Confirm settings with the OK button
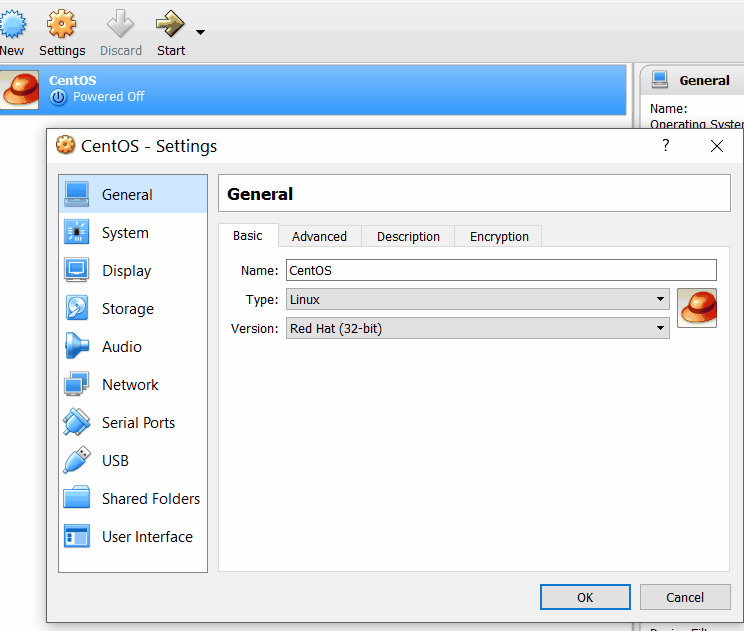The height and width of the screenshot is (631, 744). pyautogui.click(x=585, y=597)
